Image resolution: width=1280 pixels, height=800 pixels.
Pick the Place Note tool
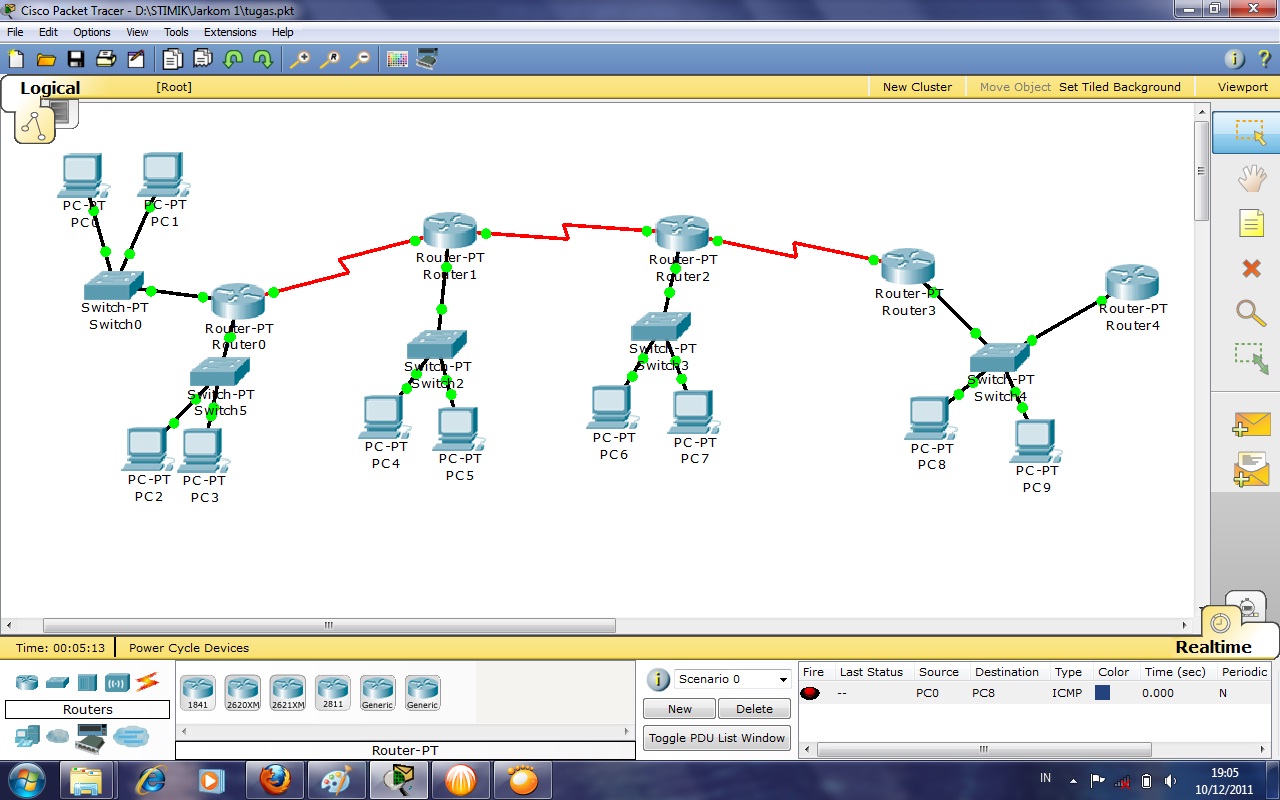[x=1252, y=223]
